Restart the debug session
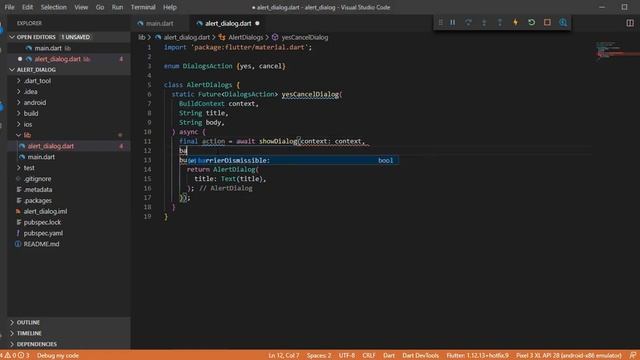This screenshot has width=640, height=360. coord(531,22)
